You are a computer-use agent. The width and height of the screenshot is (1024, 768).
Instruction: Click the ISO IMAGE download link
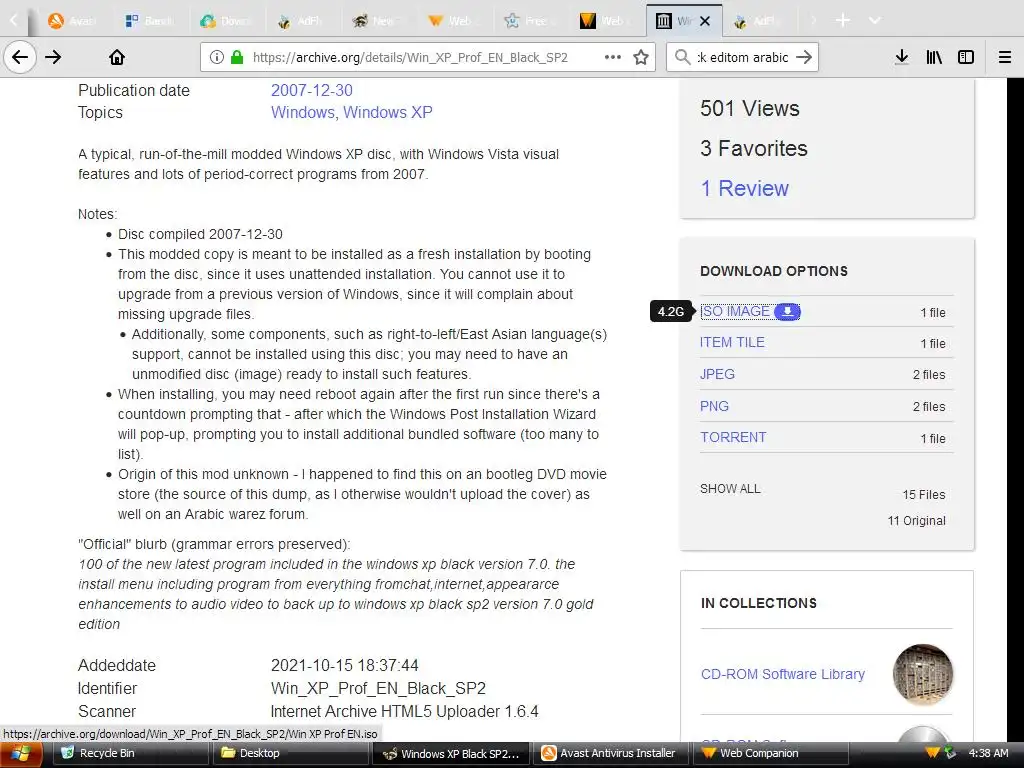click(735, 312)
